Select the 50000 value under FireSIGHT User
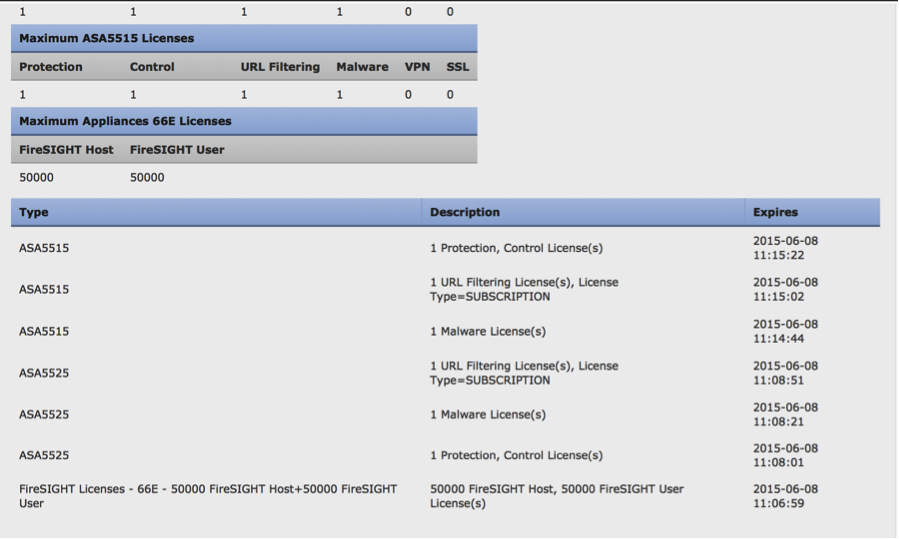Viewport: 899px width, 539px height. click(147, 178)
